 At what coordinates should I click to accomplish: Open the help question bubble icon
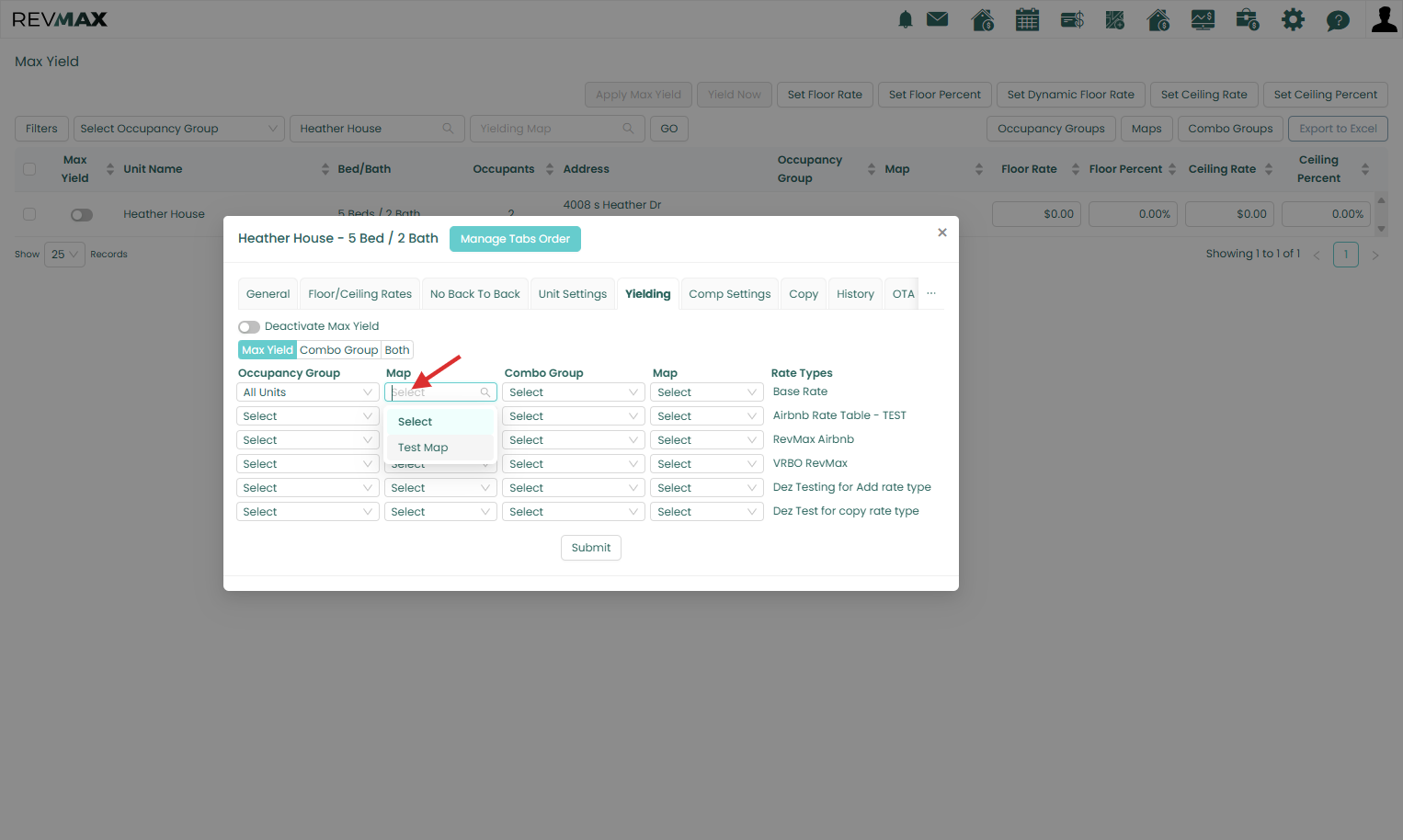[x=1338, y=20]
